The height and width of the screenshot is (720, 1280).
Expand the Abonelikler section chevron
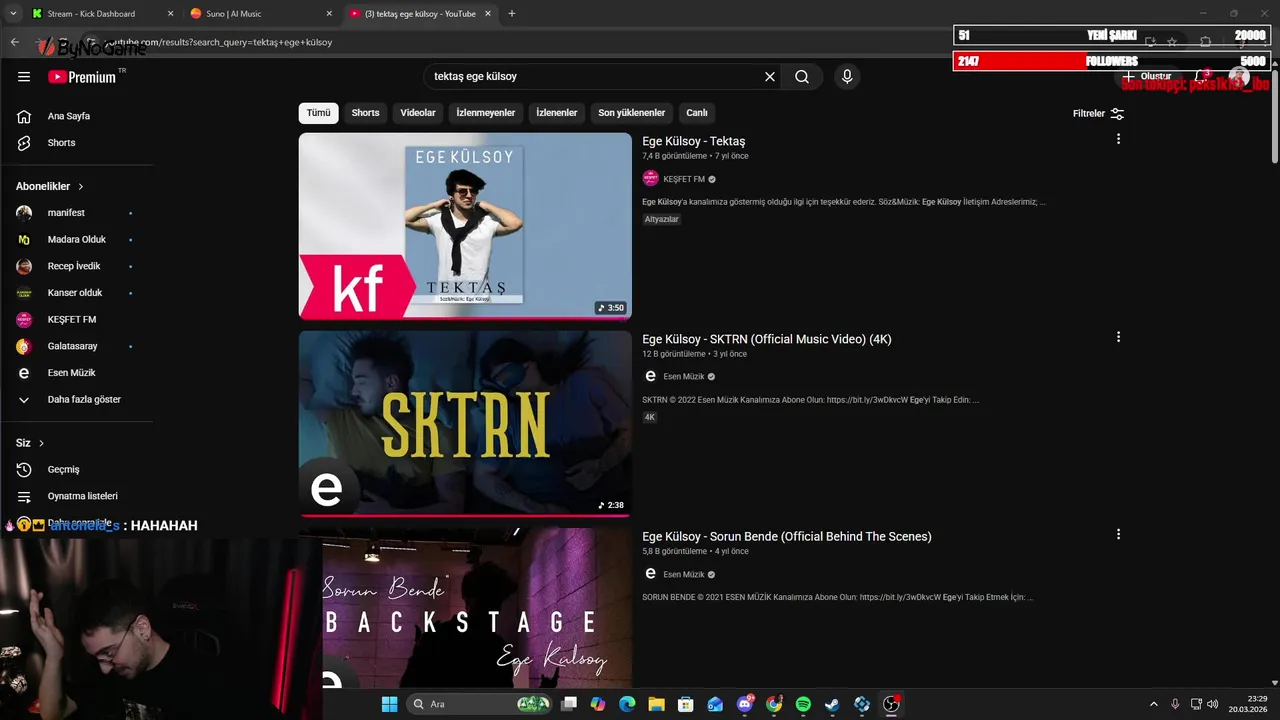[81, 187]
